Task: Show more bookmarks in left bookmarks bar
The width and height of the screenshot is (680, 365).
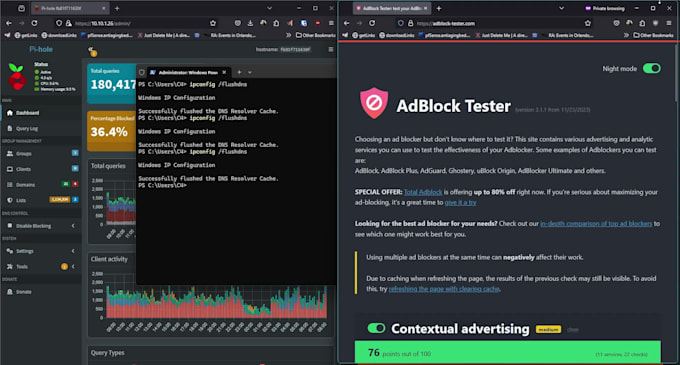Action: pyautogui.click(x=288, y=35)
